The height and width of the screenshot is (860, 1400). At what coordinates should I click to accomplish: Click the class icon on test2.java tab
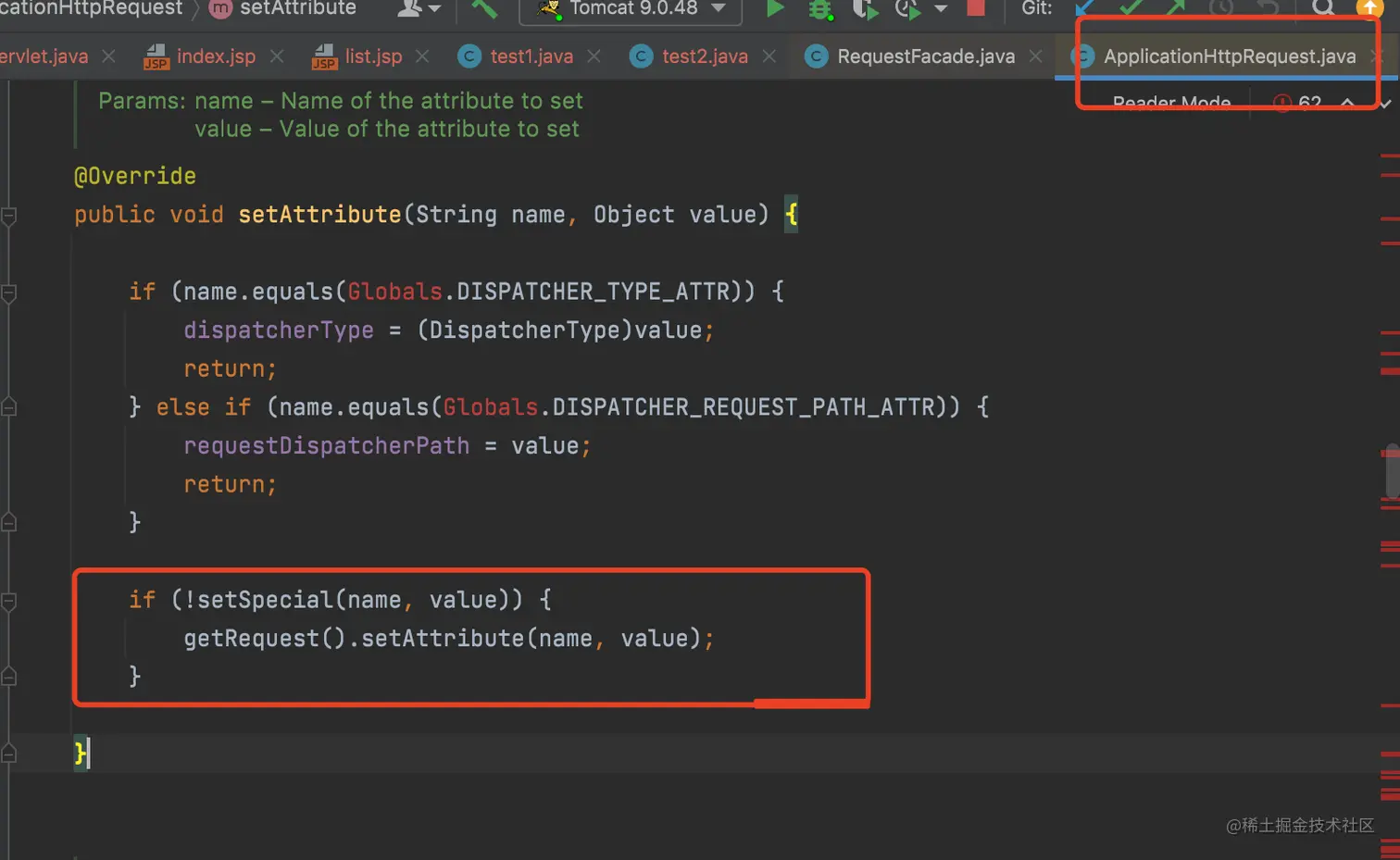641,56
